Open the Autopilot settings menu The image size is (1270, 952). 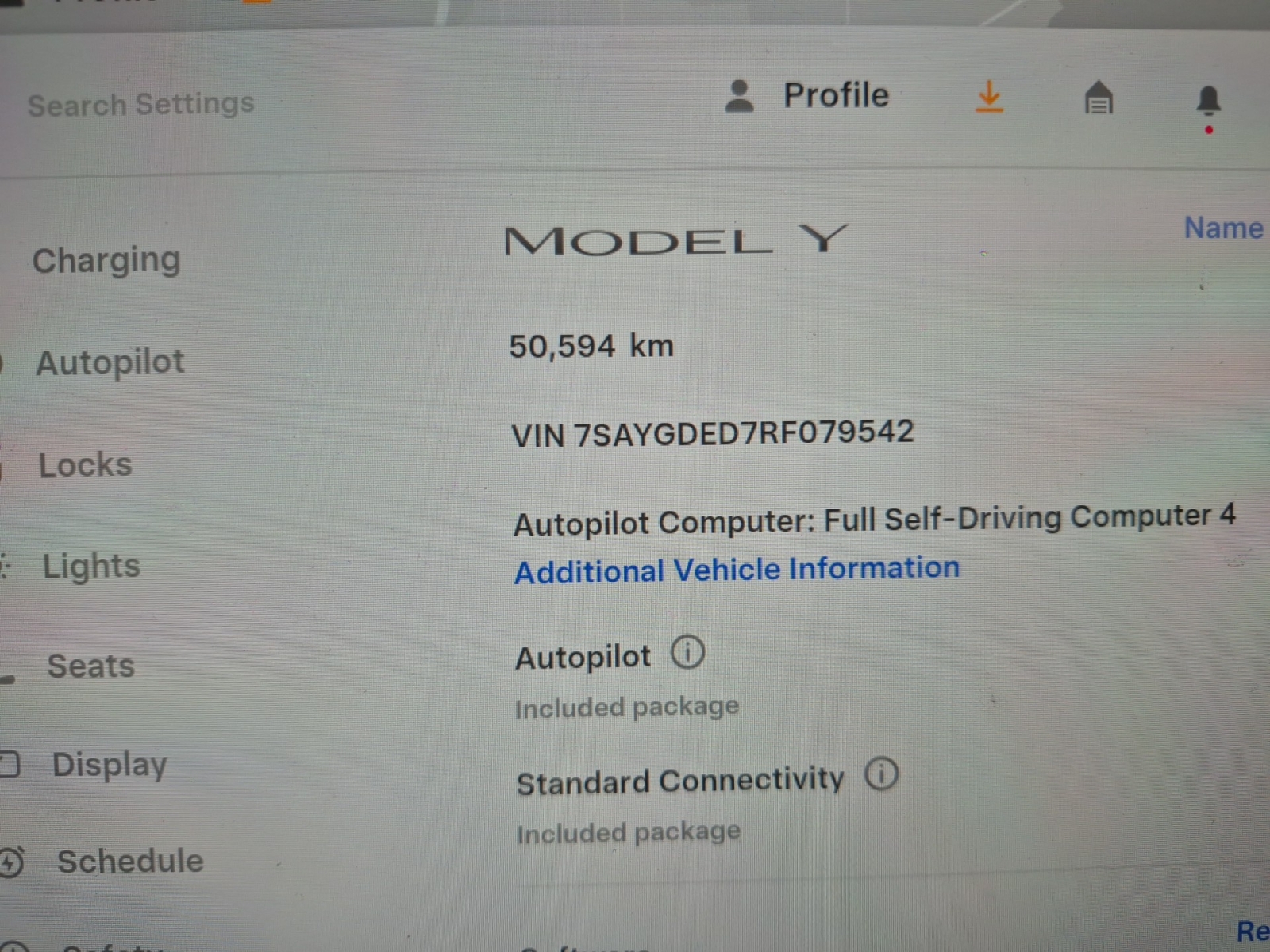point(110,362)
